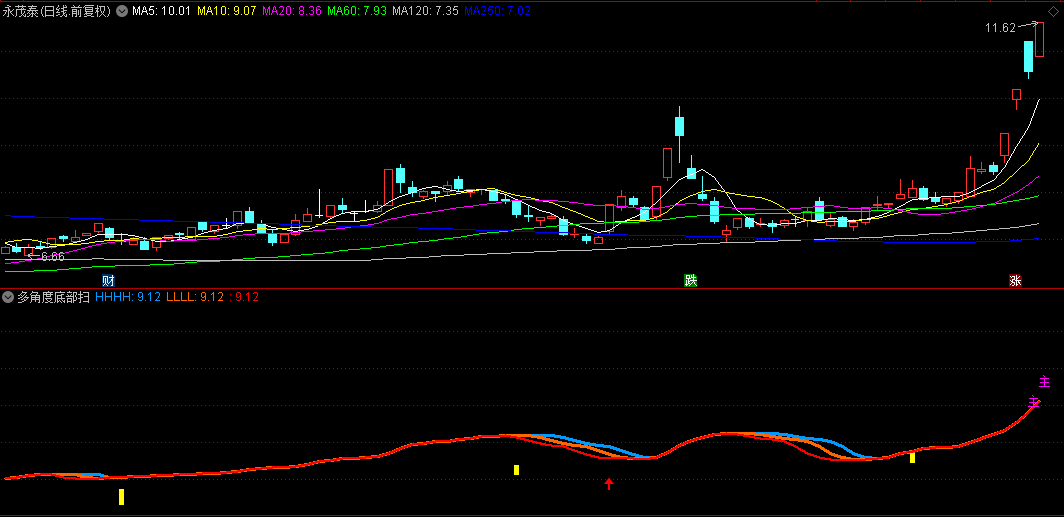1064x517 pixels.
Task: Click the upper magenta 主 signal marker
Action: tap(1045, 382)
